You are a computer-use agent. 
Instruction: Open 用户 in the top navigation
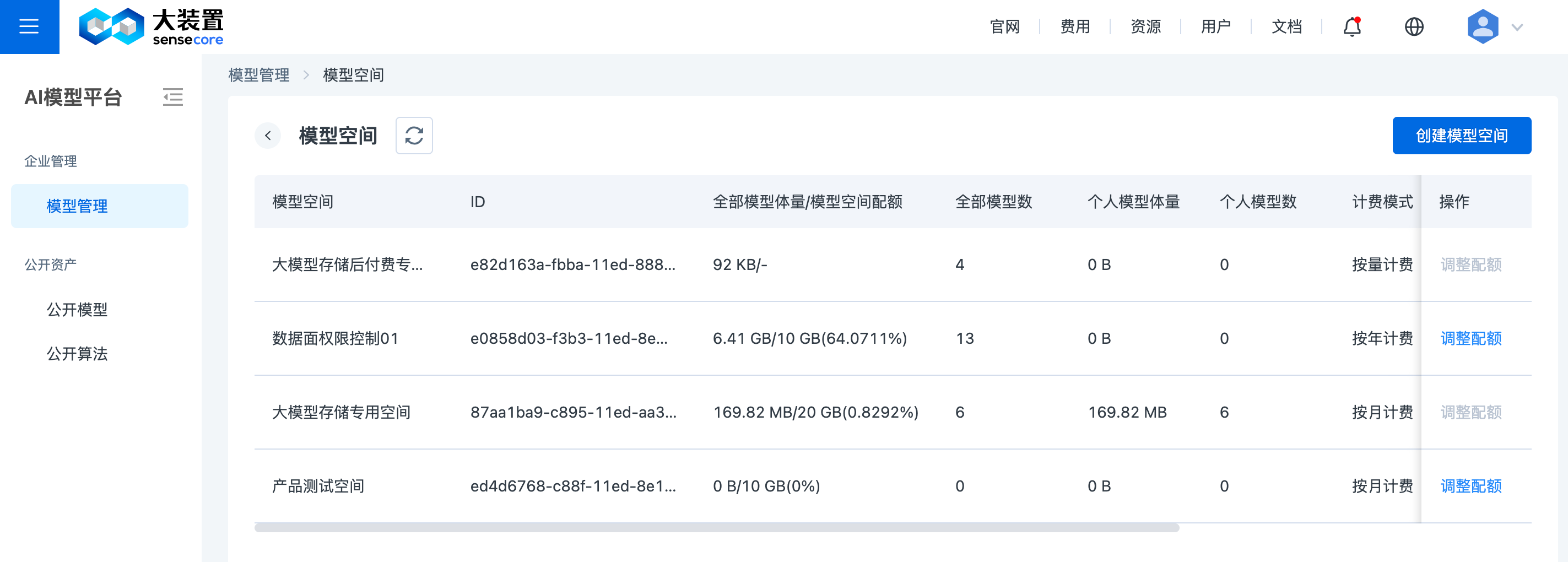pyautogui.click(x=1215, y=27)
